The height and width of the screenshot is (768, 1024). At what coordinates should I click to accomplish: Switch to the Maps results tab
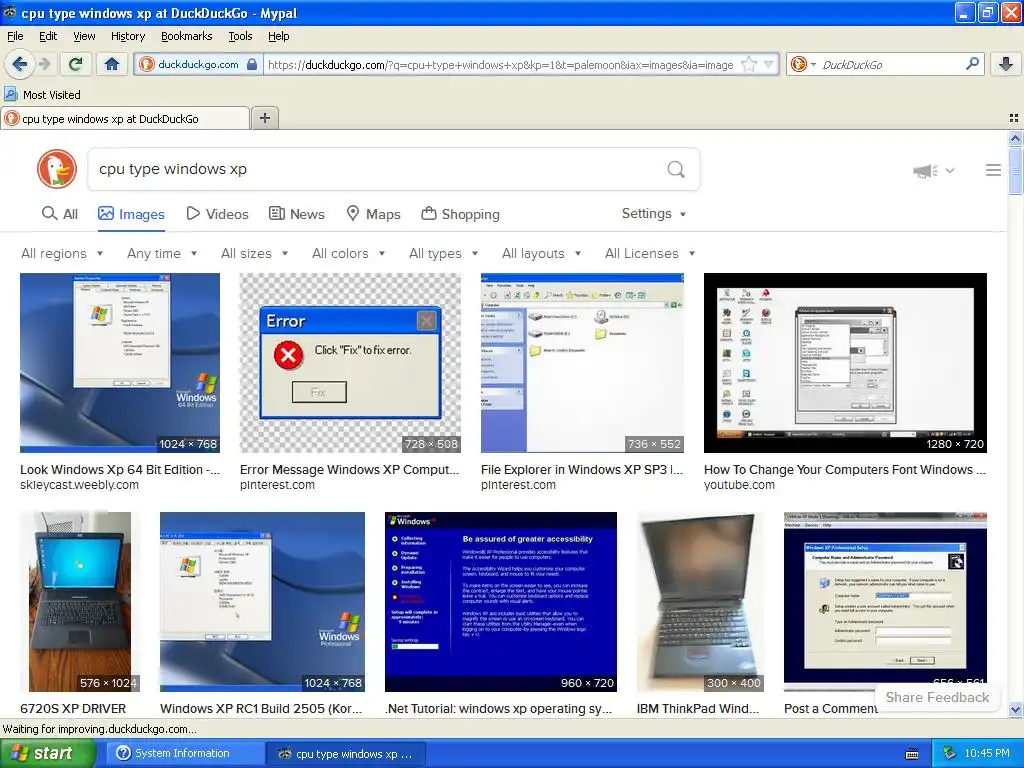pos(373,214)
